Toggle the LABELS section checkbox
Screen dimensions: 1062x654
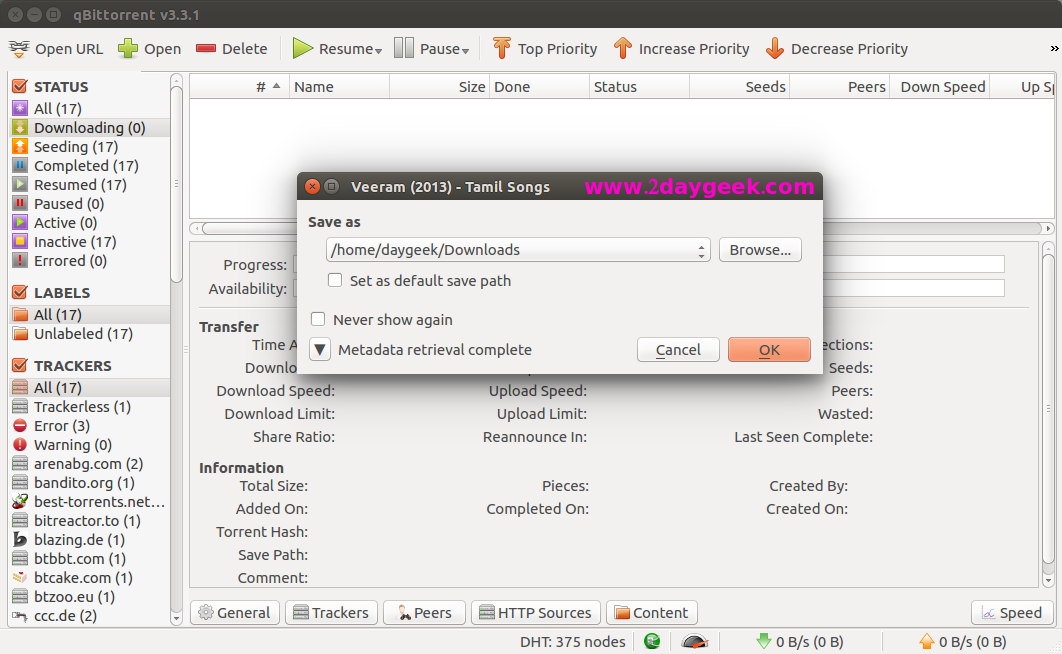(x=20, y=292)
